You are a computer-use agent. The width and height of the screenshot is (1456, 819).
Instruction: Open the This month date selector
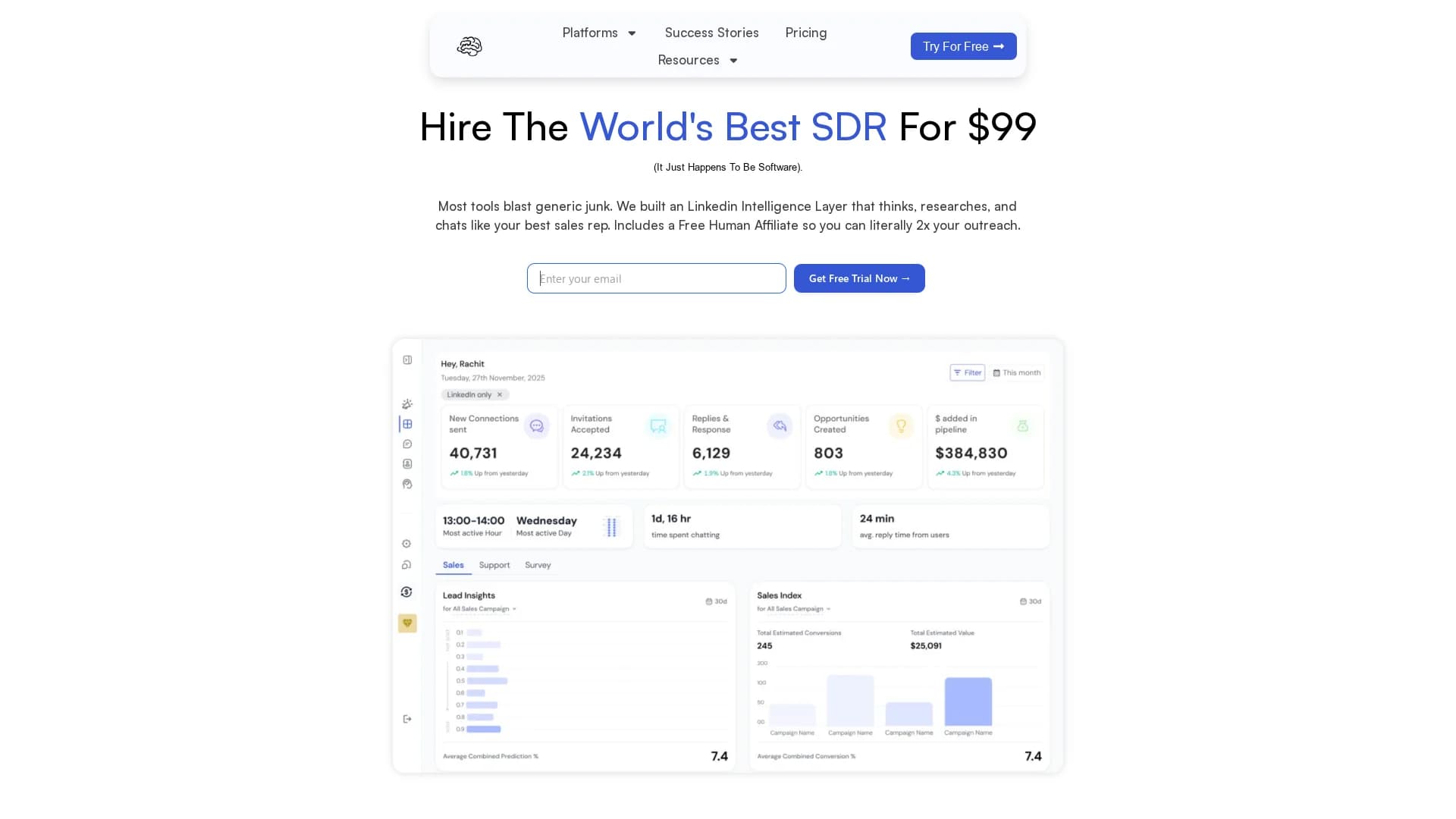point(1017,372)
